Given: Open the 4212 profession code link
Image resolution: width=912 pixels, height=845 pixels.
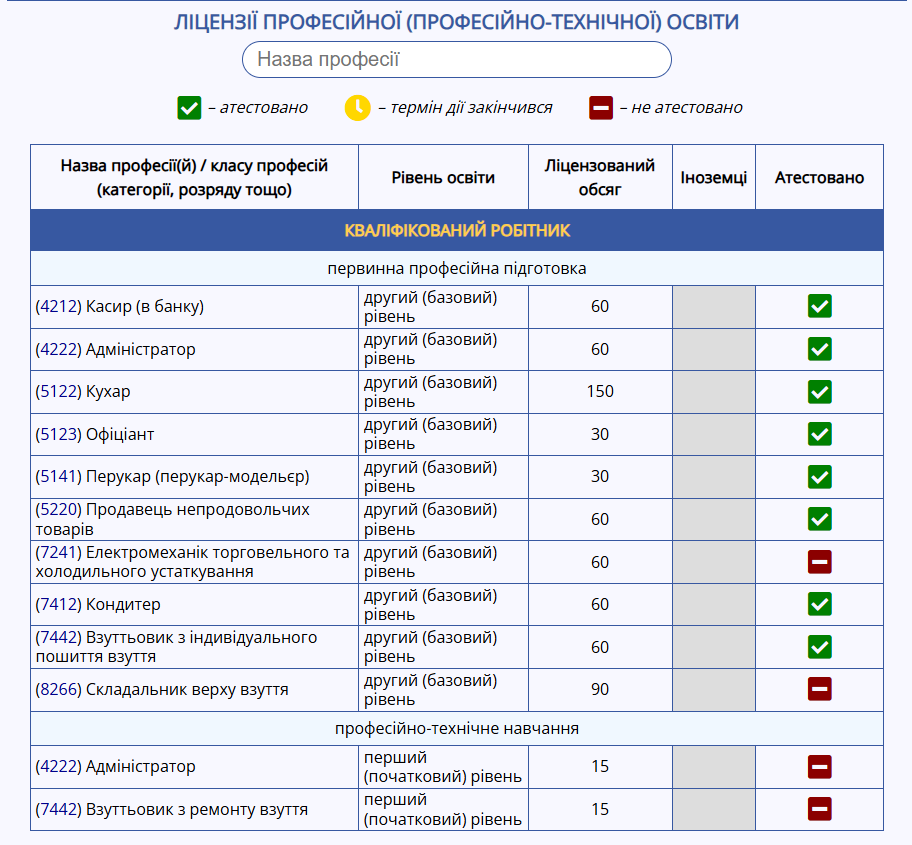Looking at the screenshot, I should click(x=58, y=307).
